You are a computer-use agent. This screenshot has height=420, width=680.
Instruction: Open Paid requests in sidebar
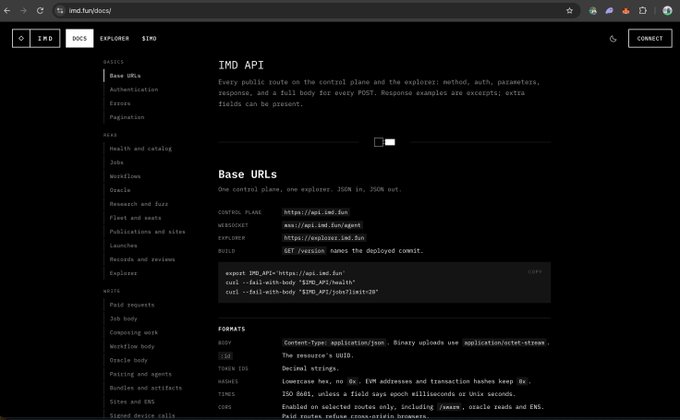point(132,305)
